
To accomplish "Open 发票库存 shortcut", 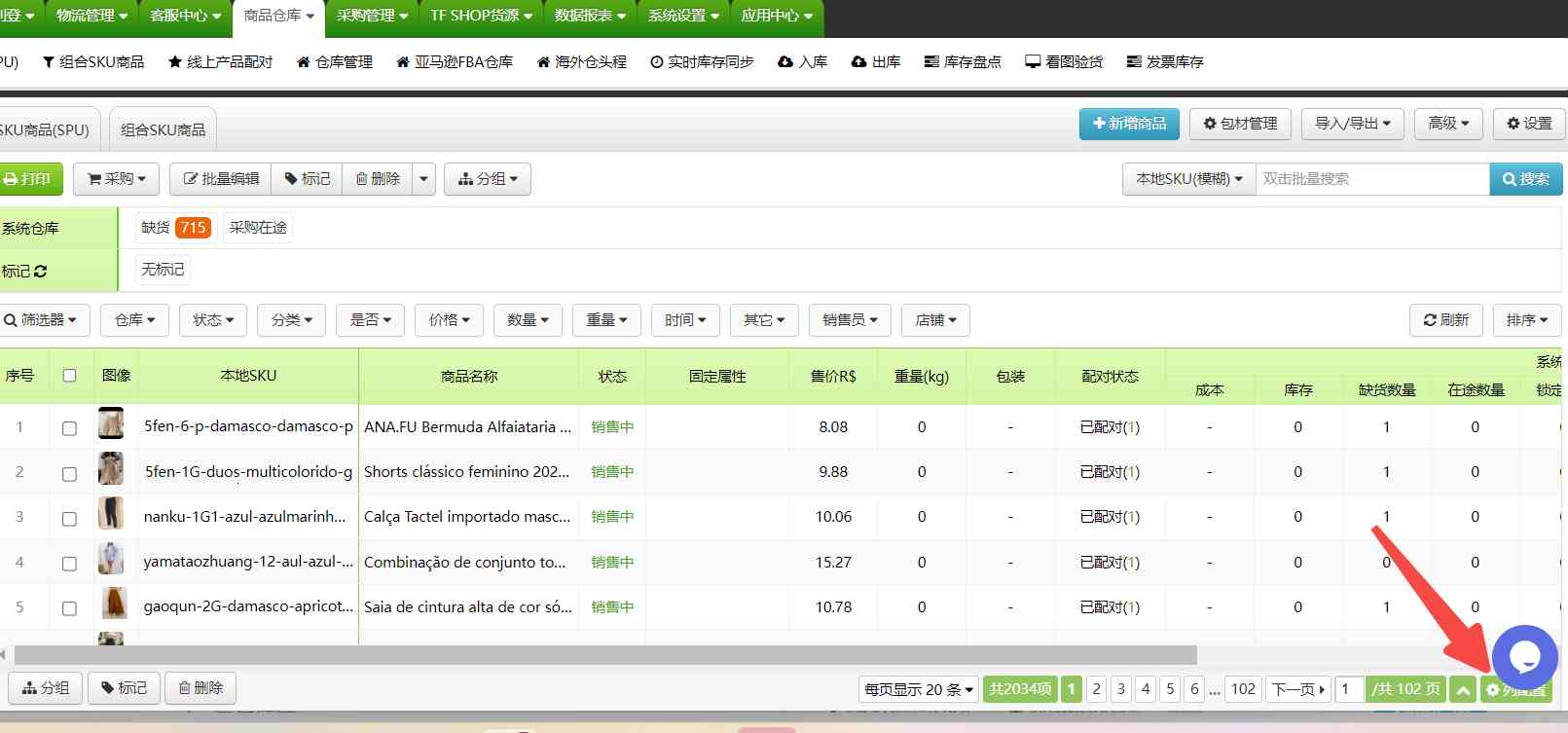I will pos(1164,61).
